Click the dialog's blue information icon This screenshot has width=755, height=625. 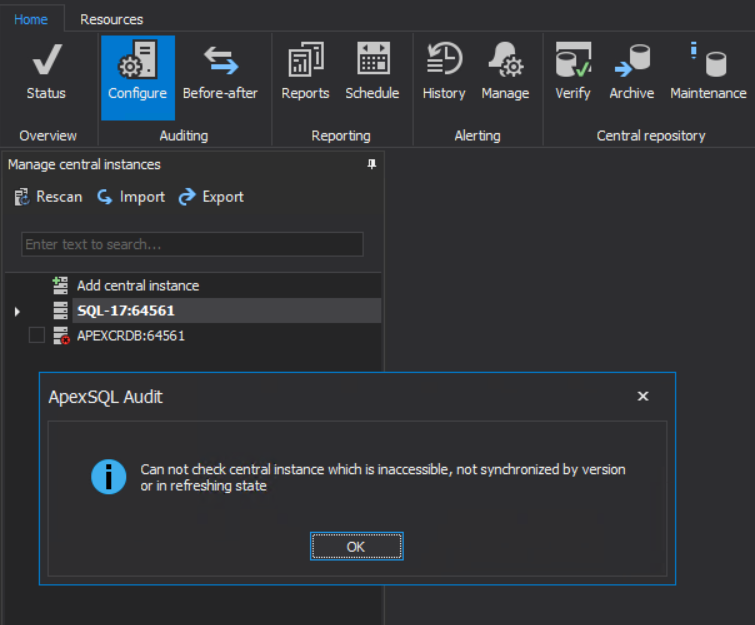point(109,477)
